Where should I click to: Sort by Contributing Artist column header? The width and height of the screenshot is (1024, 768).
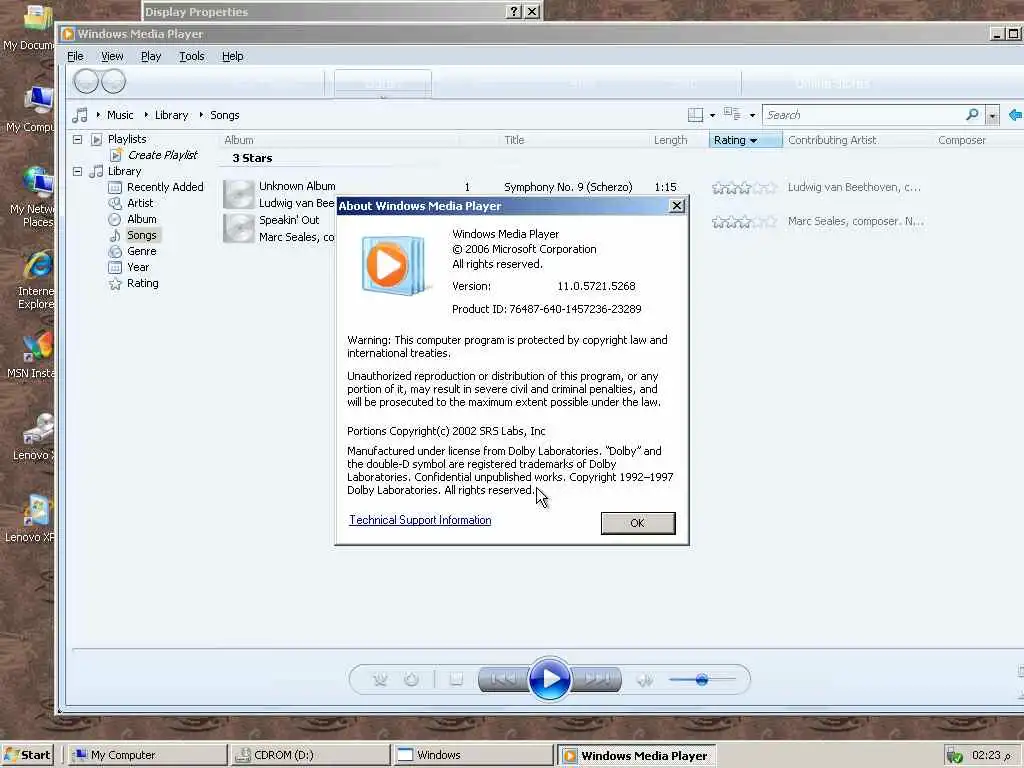tap(833, 140)
